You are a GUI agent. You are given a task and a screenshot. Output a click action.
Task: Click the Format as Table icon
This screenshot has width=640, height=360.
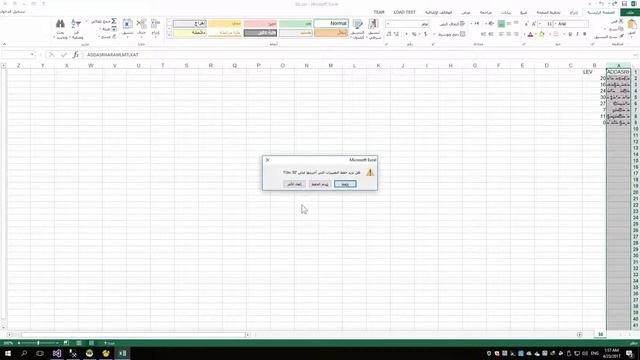coord(358,24)
